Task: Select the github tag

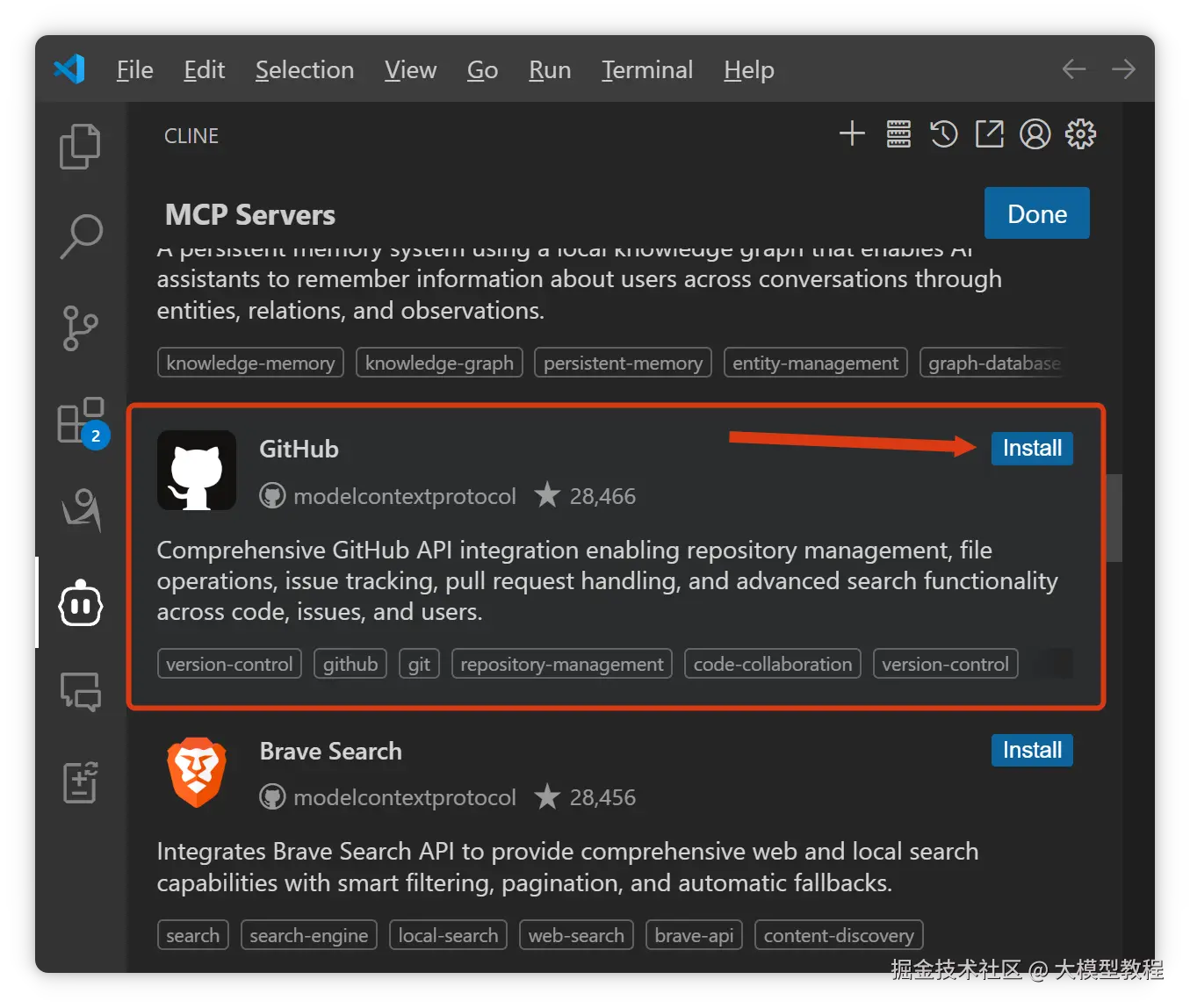Action: tap(350, 664)
